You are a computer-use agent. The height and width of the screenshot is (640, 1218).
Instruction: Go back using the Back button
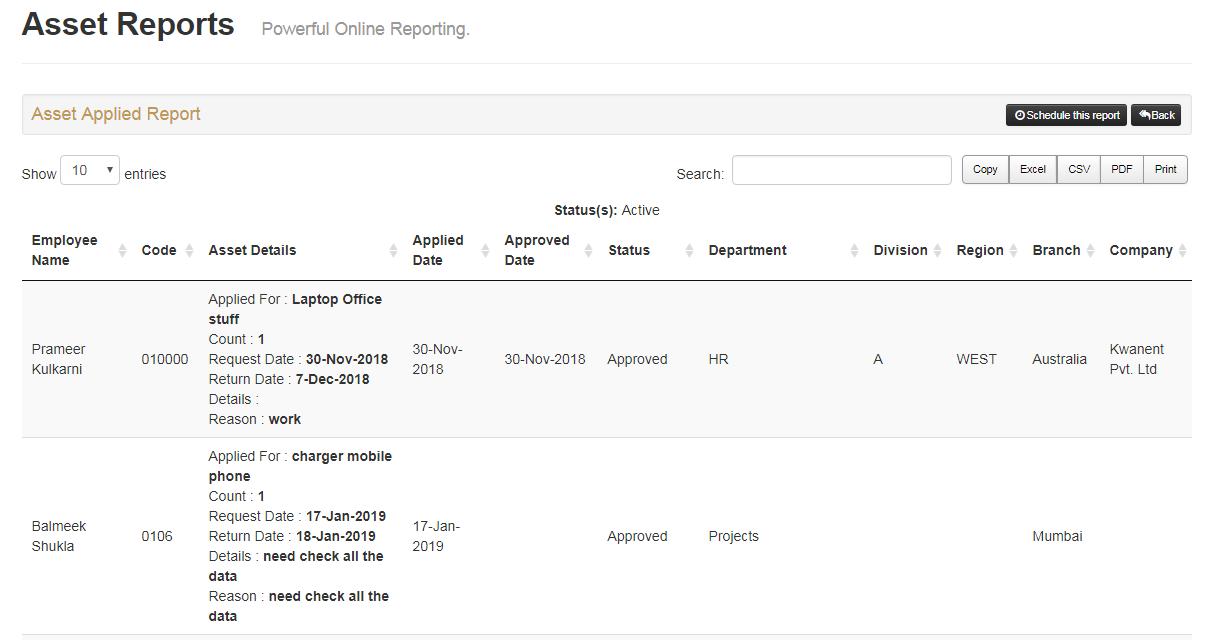tap(1156, 115)
